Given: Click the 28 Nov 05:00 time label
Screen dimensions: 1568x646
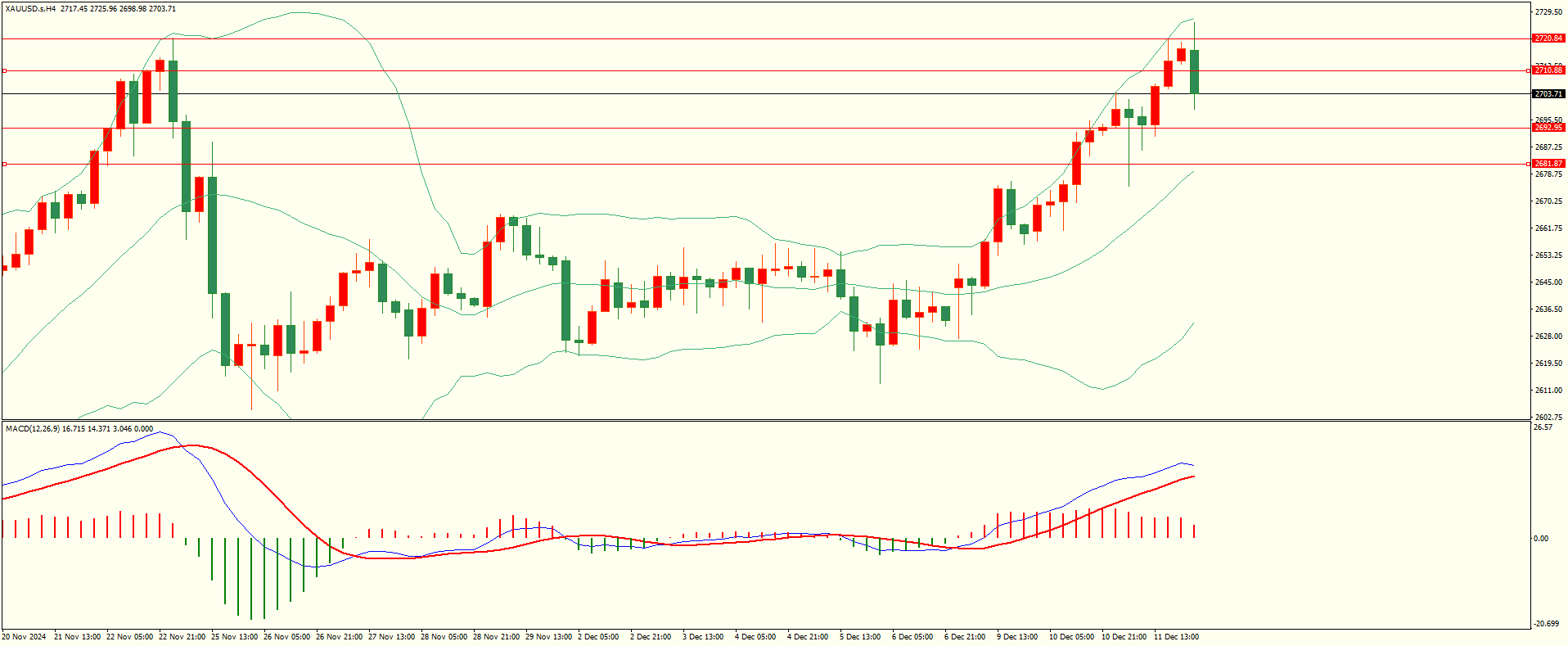Looking at the screenshot, I should (444, 637).
